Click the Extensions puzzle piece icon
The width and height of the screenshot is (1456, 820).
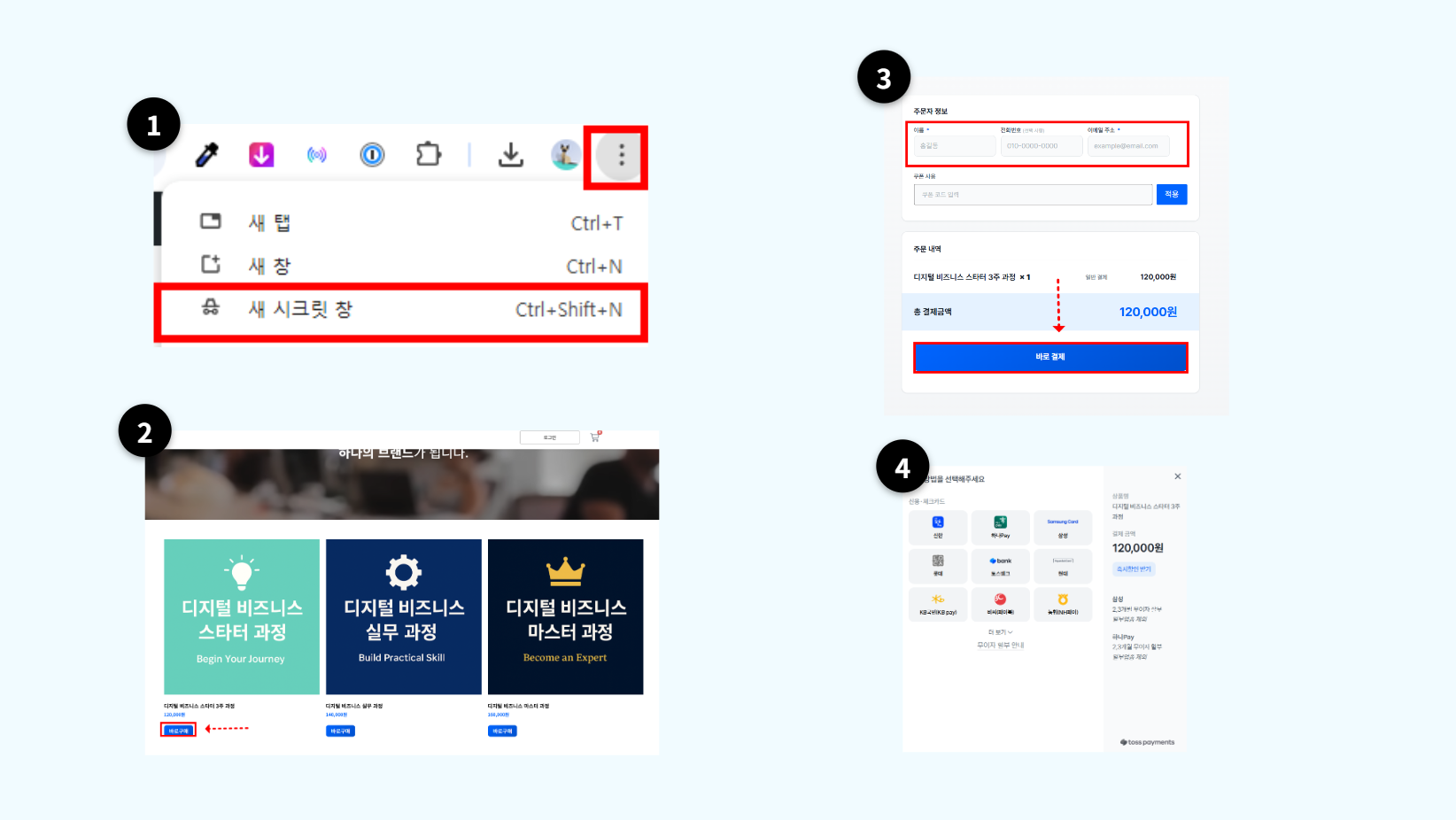click(429, 154)
